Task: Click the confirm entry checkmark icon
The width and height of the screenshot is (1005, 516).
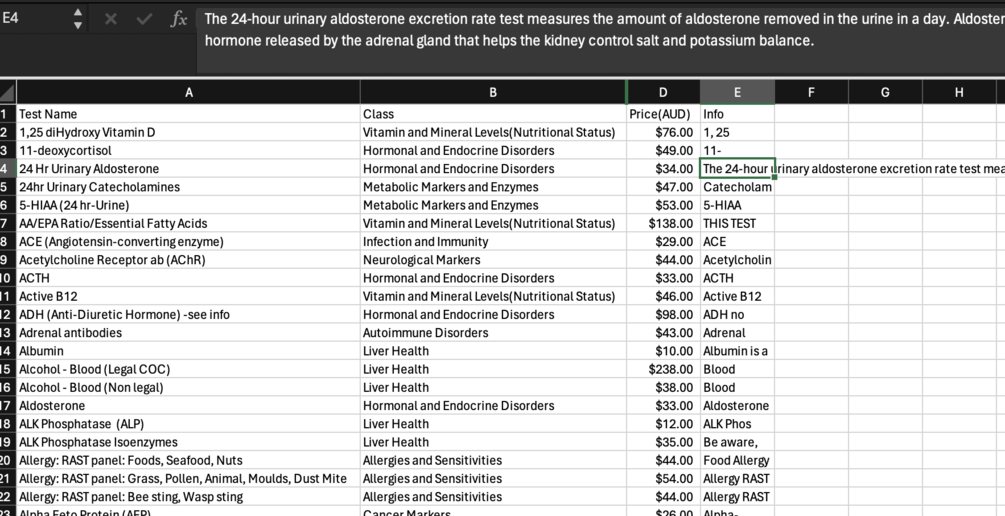Action: coord(144,19)
